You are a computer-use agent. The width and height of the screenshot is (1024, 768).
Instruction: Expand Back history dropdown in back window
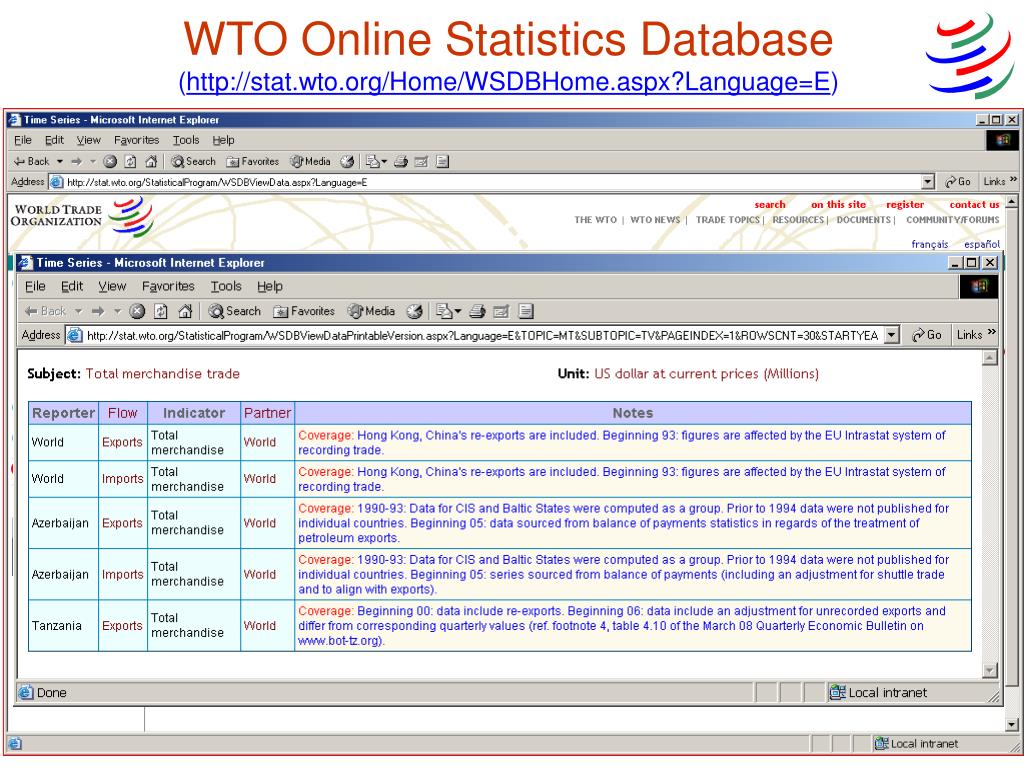point(59,161)
